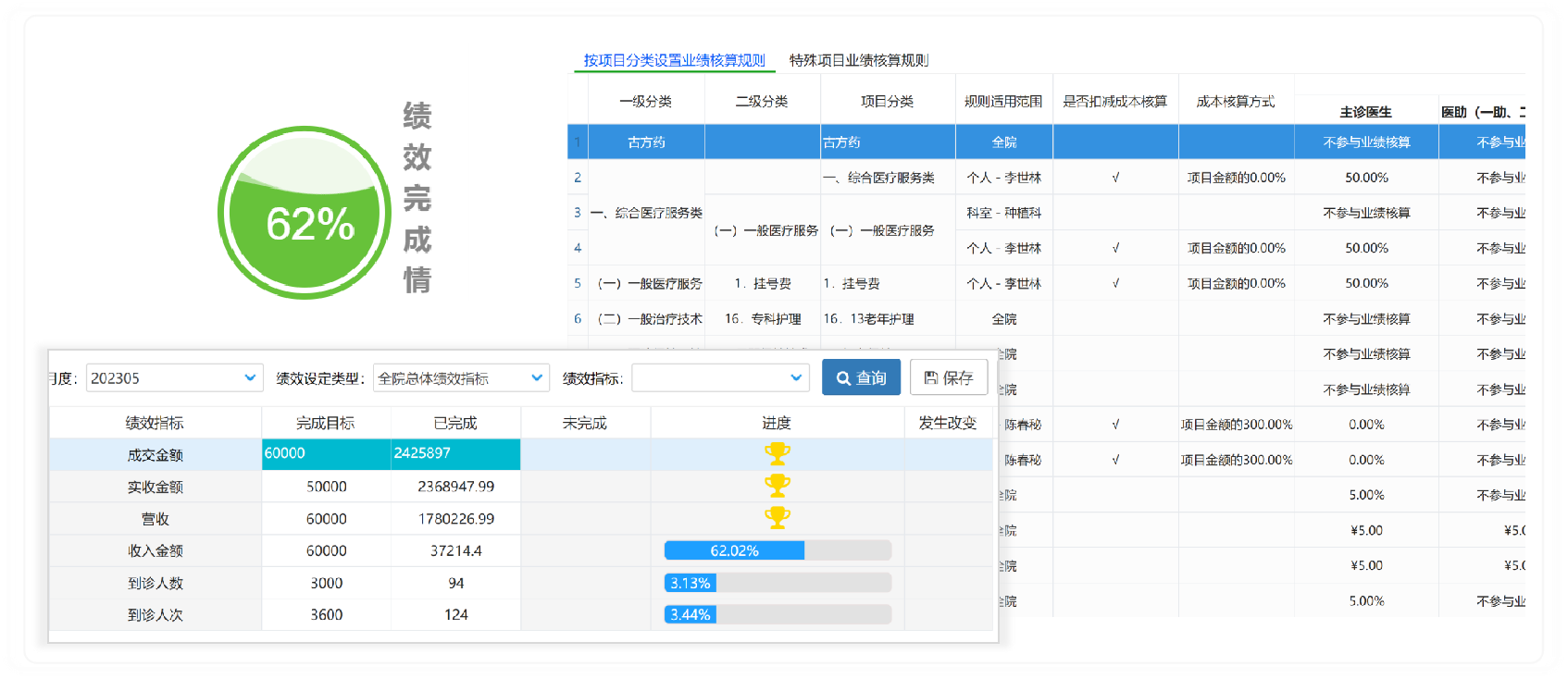Toggle cost checkmark in row 2
The image size is (1568, 679).
(1115, 178)
